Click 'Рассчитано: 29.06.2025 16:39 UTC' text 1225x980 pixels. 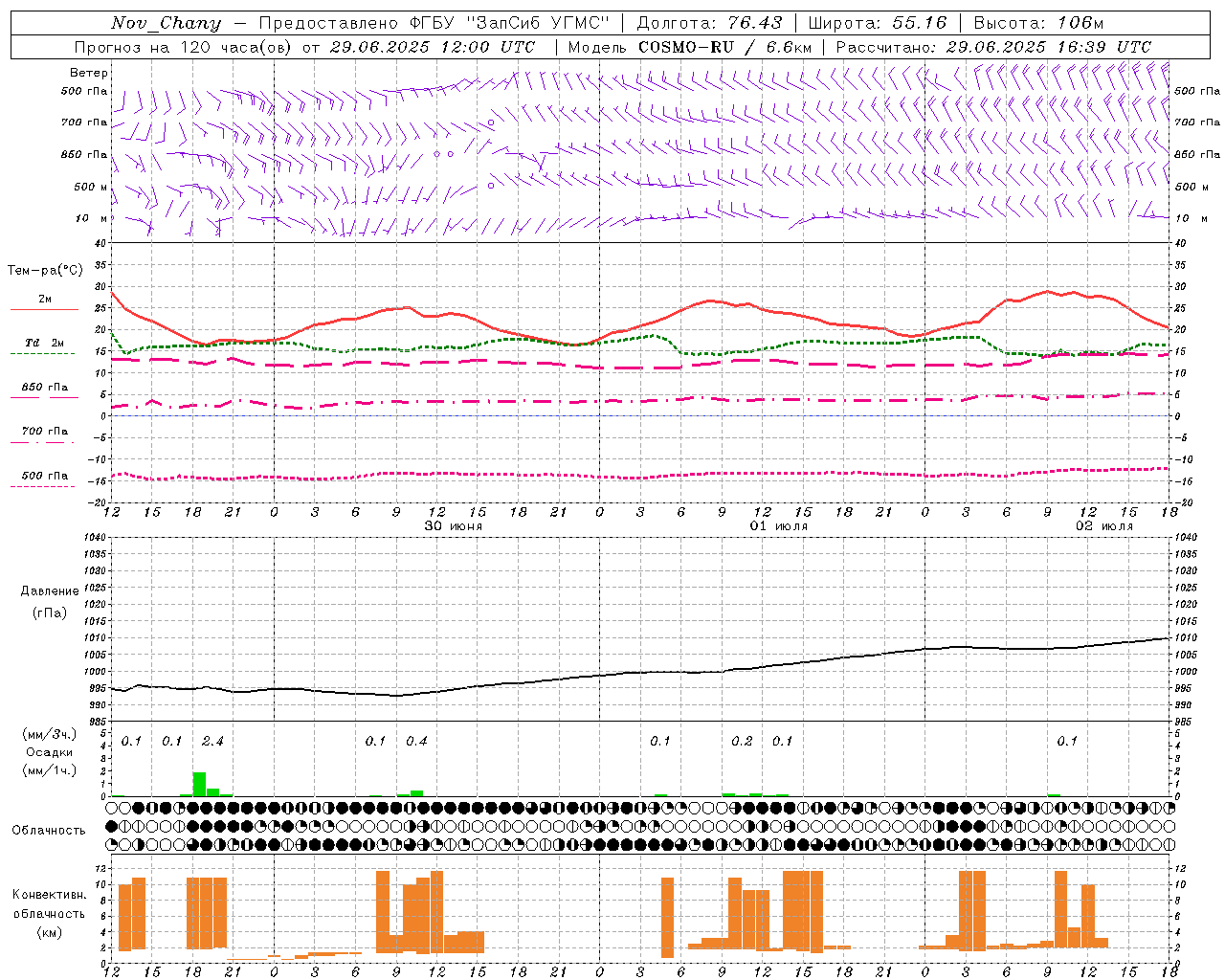(x=993, y=47)
